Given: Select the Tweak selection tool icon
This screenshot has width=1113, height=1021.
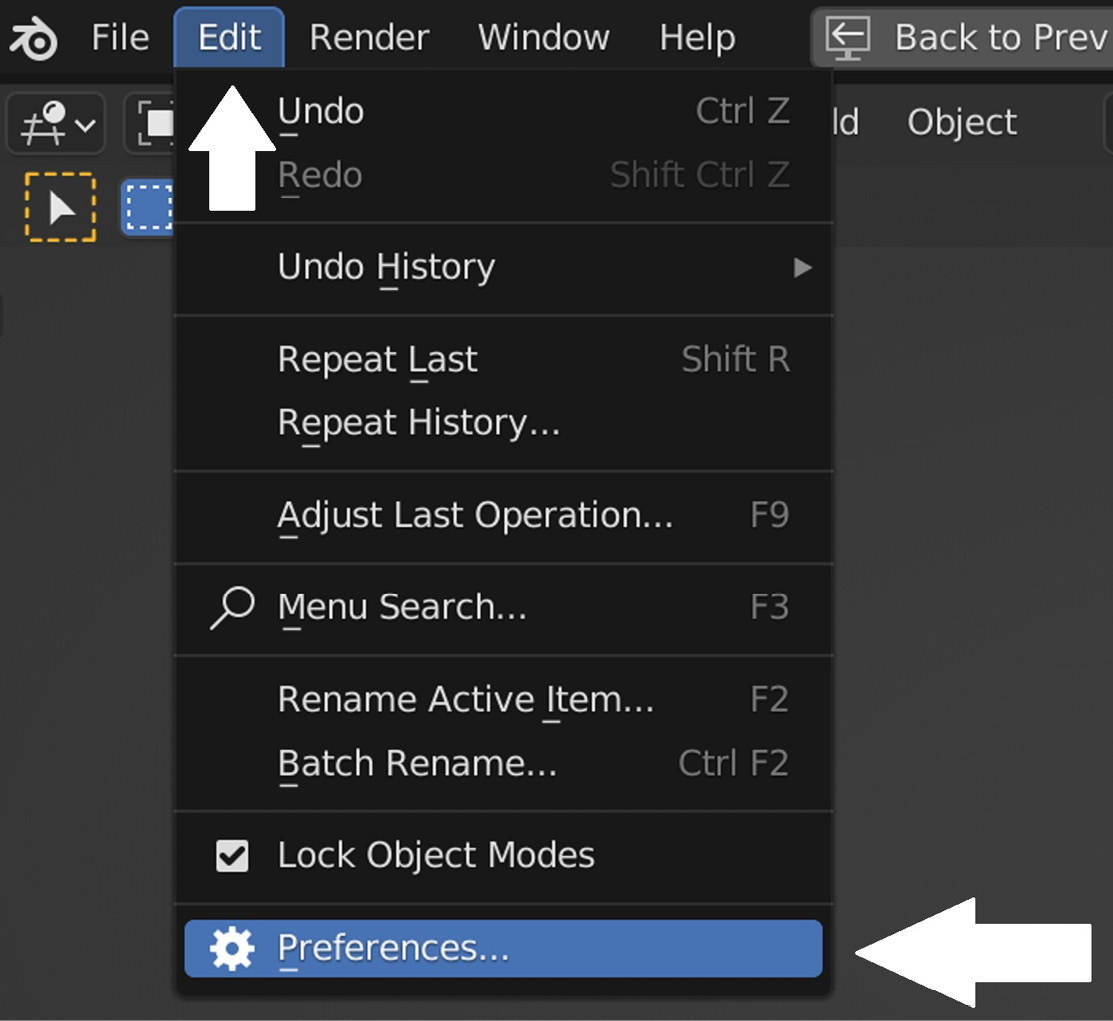Looking at the screenshot, I should pyautogui.click(x=60, y=207).
